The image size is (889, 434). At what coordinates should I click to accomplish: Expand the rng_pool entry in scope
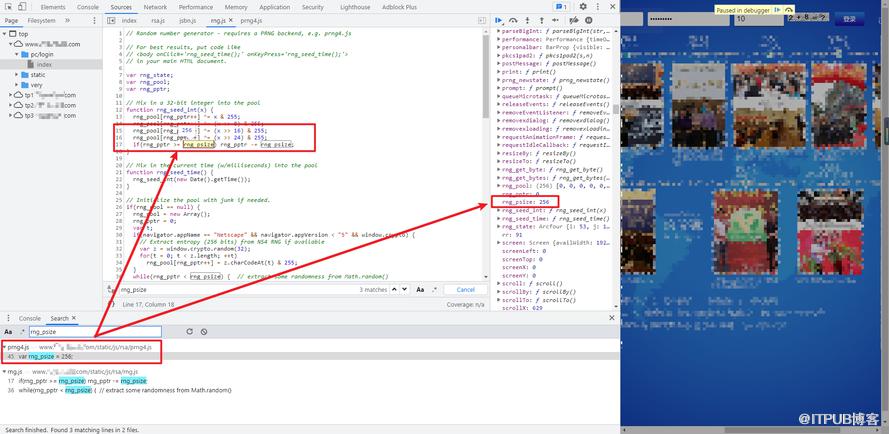[x=499, y=186]
